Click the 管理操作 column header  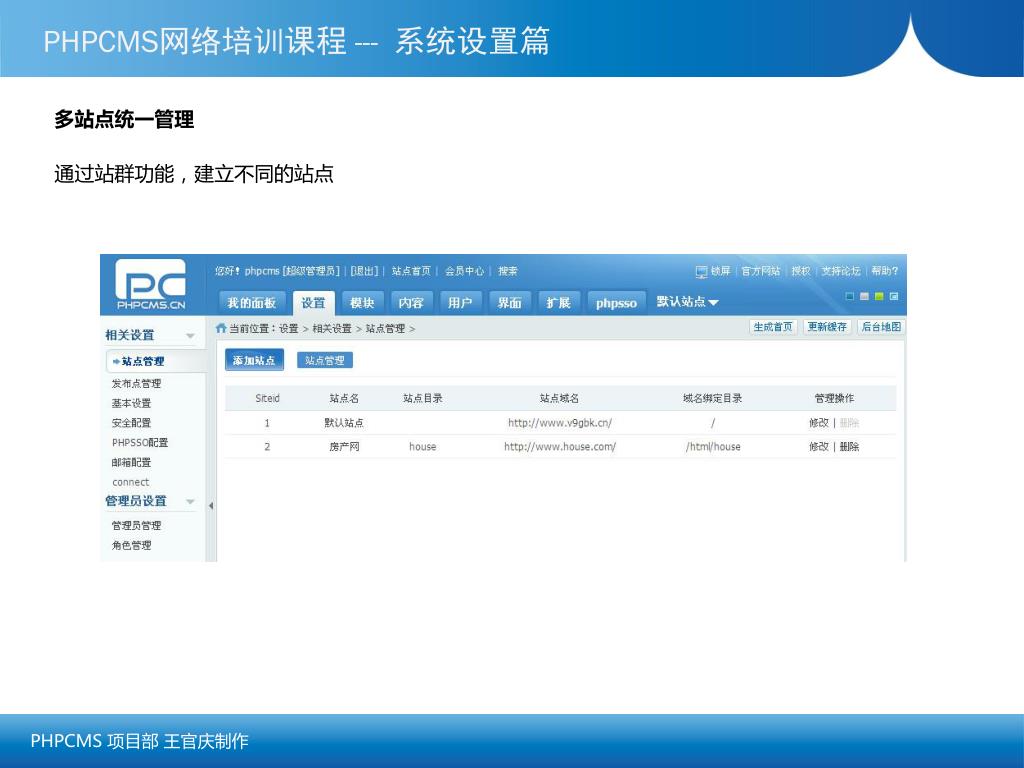click(x=834, y=398)
